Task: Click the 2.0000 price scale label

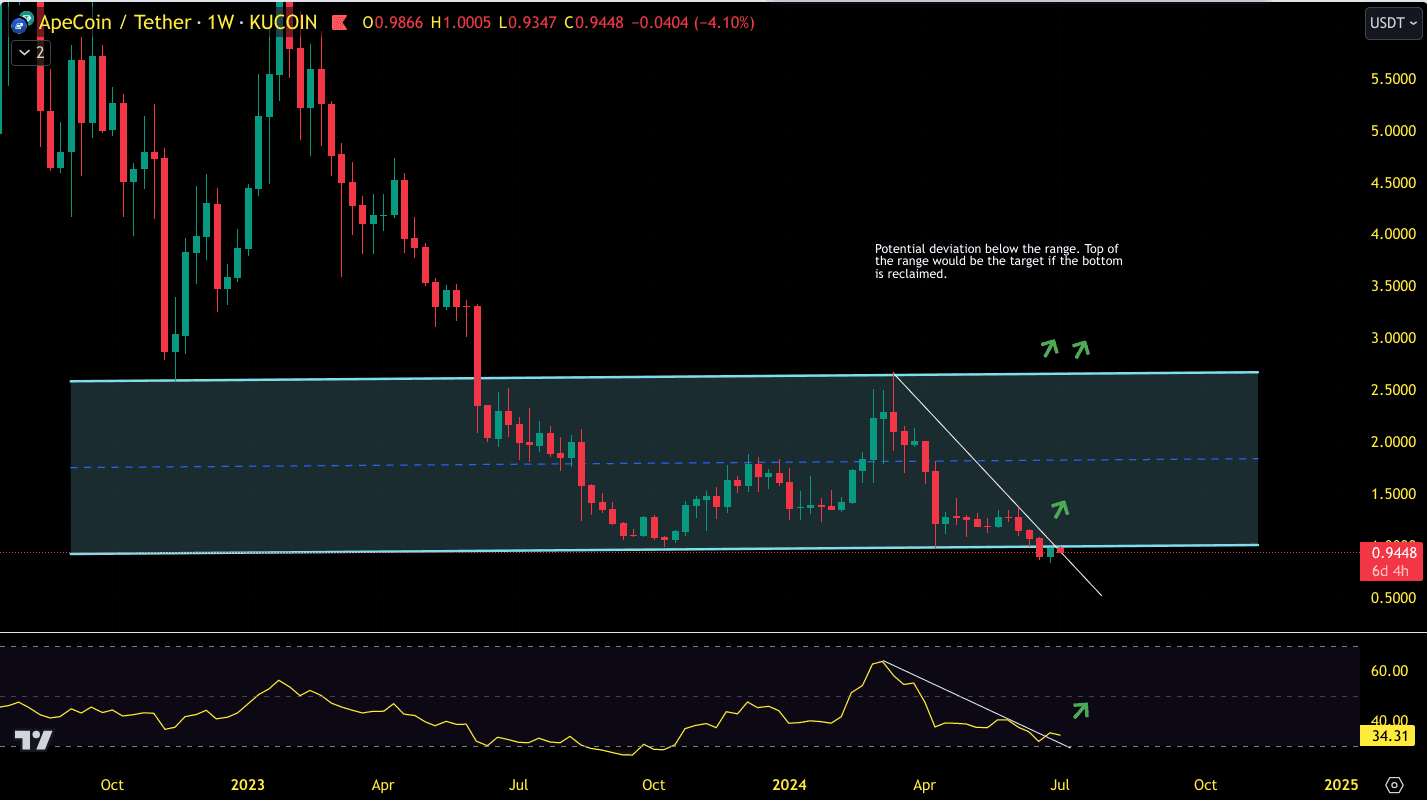Action: (1394, 442)
